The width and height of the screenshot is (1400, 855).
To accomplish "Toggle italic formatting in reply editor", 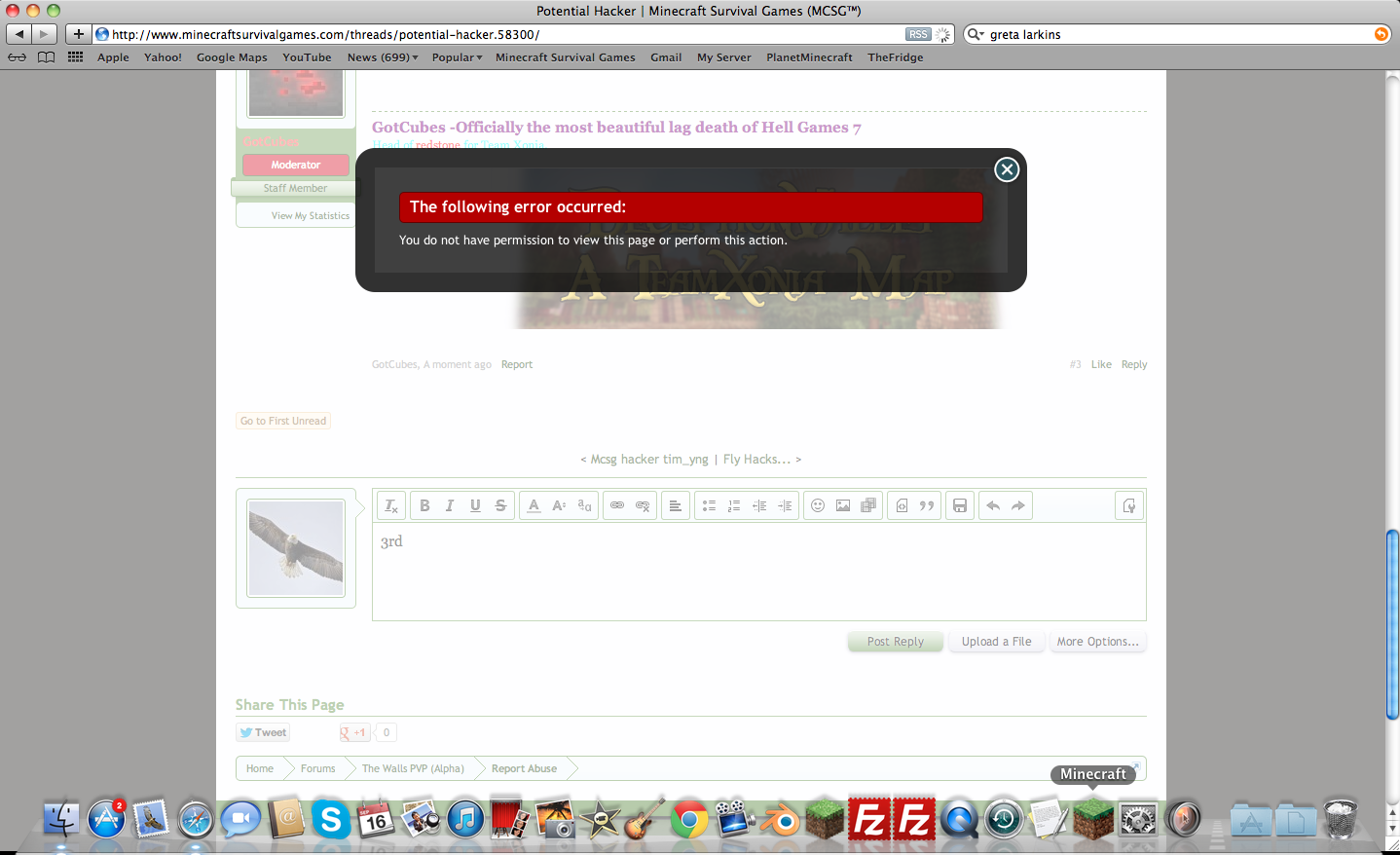I will (450, 505).
